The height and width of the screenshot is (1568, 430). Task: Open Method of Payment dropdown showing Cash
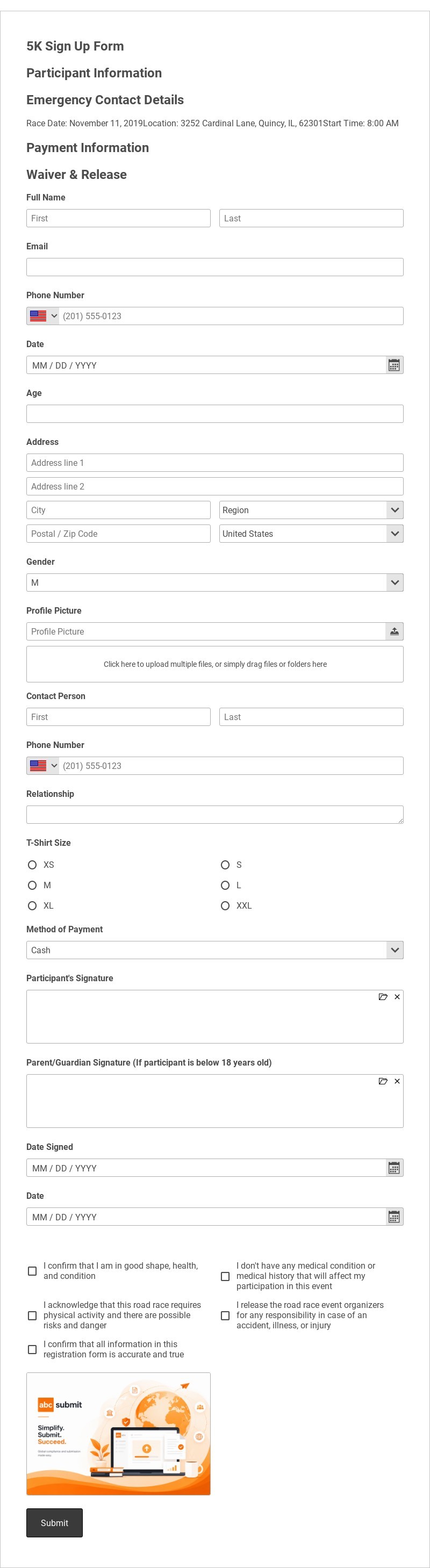pyautogui.click(x=215, y=950)
